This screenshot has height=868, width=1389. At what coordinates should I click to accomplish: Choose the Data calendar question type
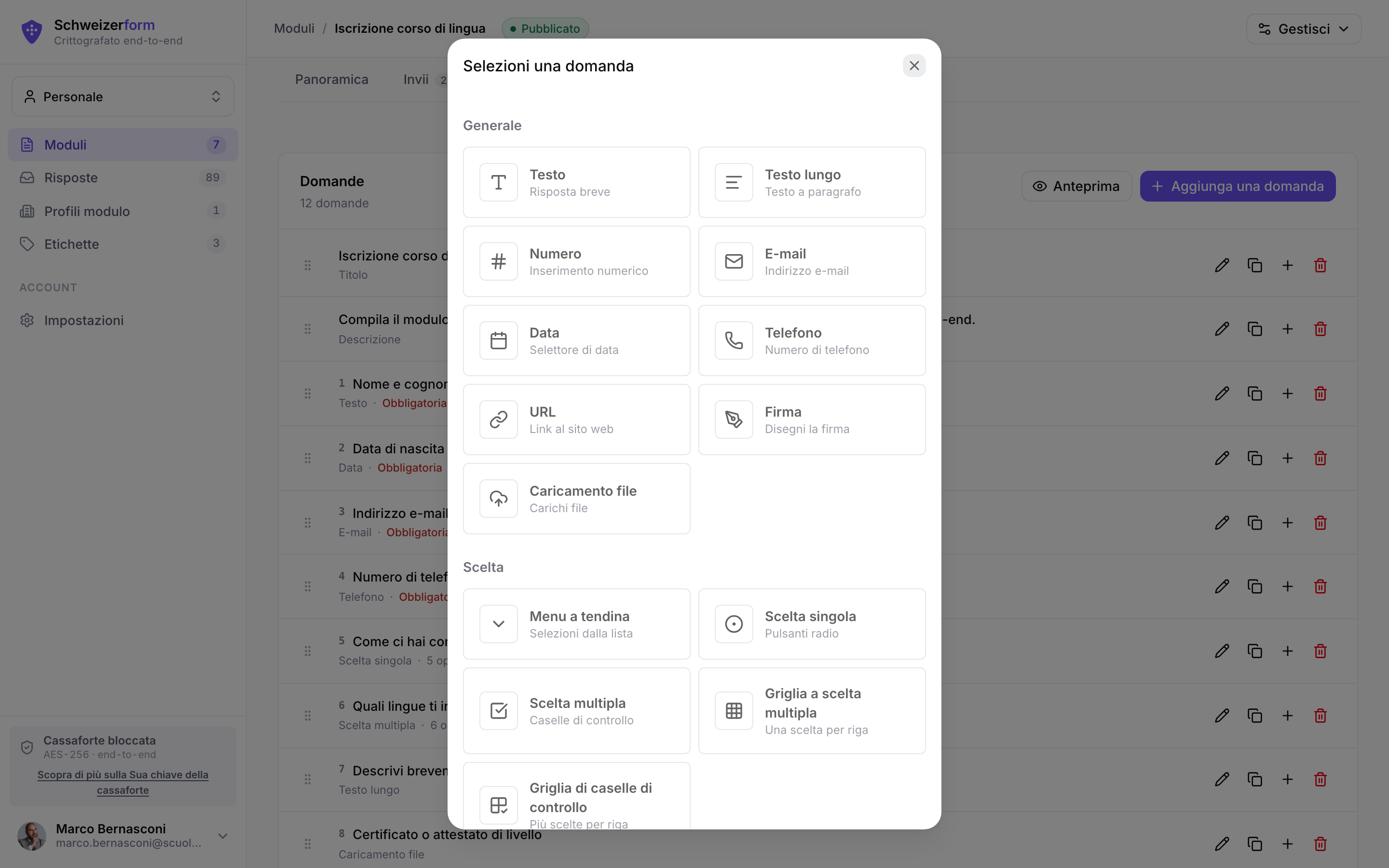point(576,340)
